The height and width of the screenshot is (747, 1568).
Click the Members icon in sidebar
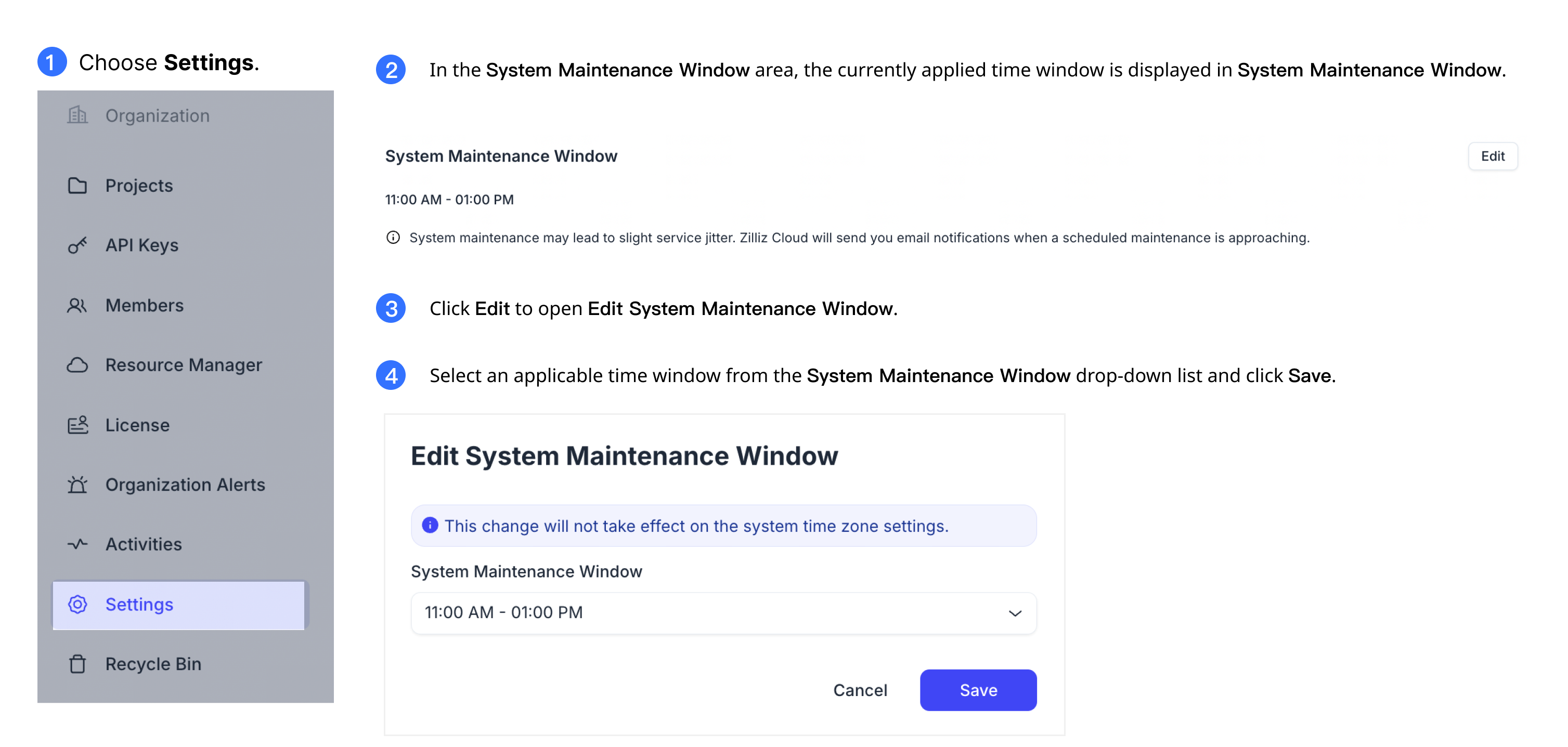click(78, 304)
